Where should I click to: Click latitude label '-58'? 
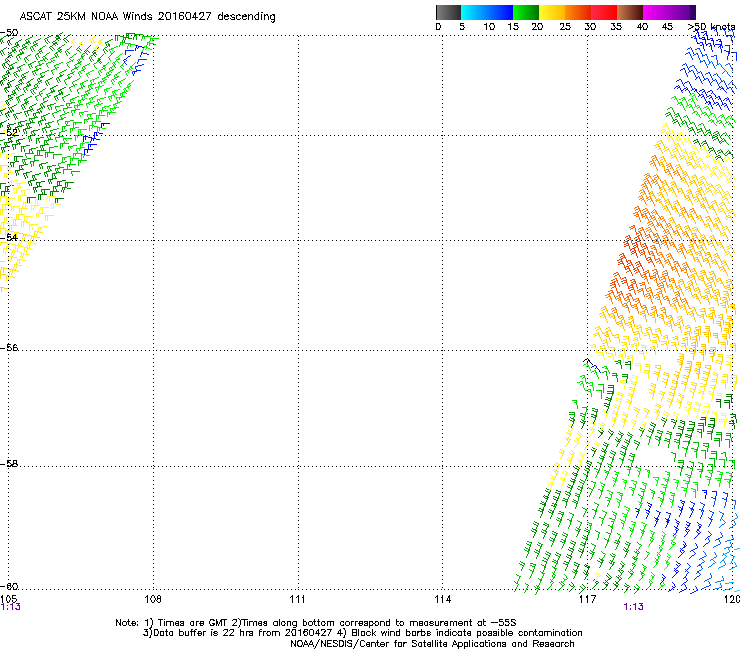pyautogui.click(x=9, y=464)
